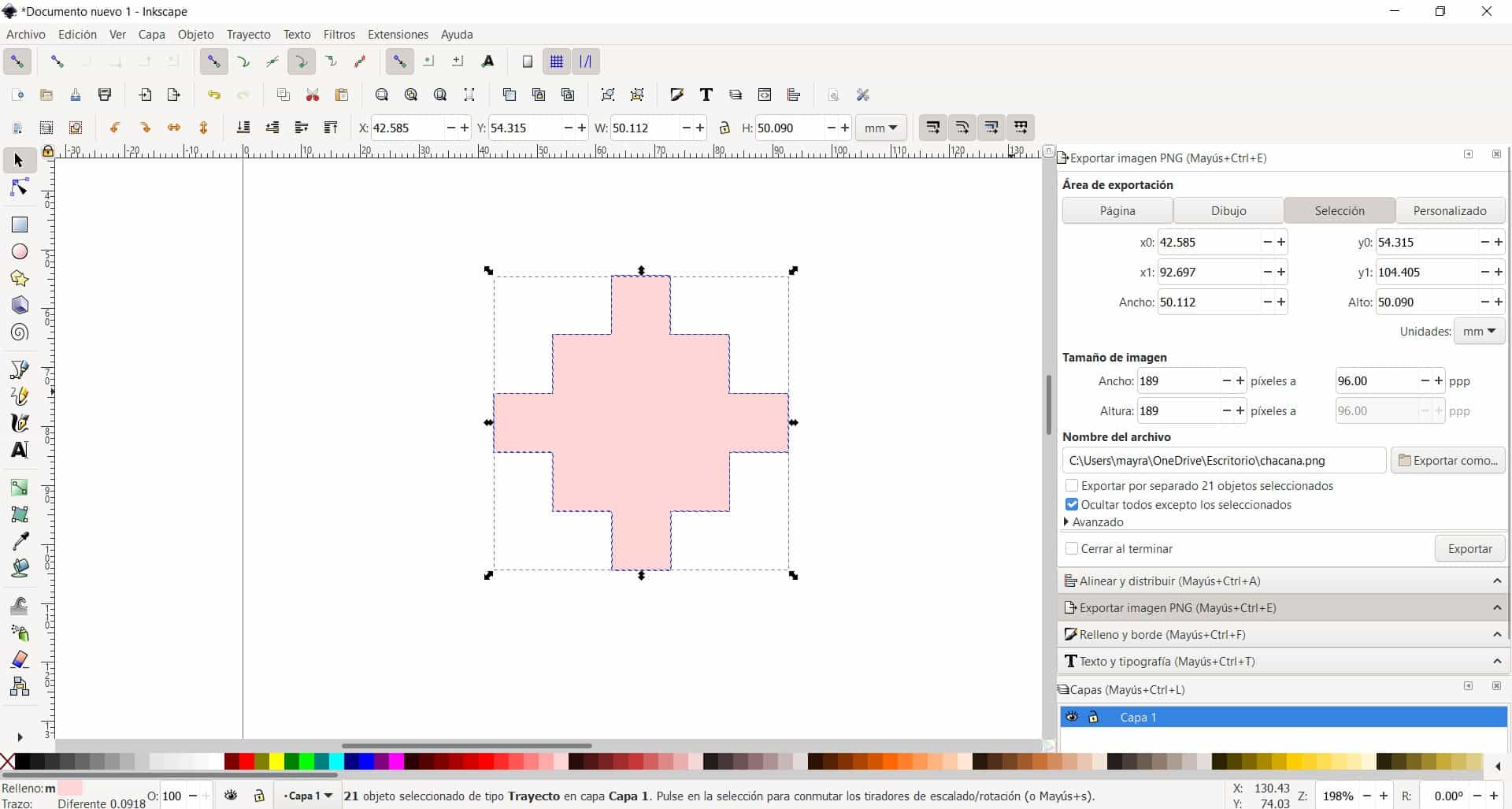This screenshot has width=1512, height=809.
Task: Toggle the Capa 1 lock icon
Action: 1093,717
